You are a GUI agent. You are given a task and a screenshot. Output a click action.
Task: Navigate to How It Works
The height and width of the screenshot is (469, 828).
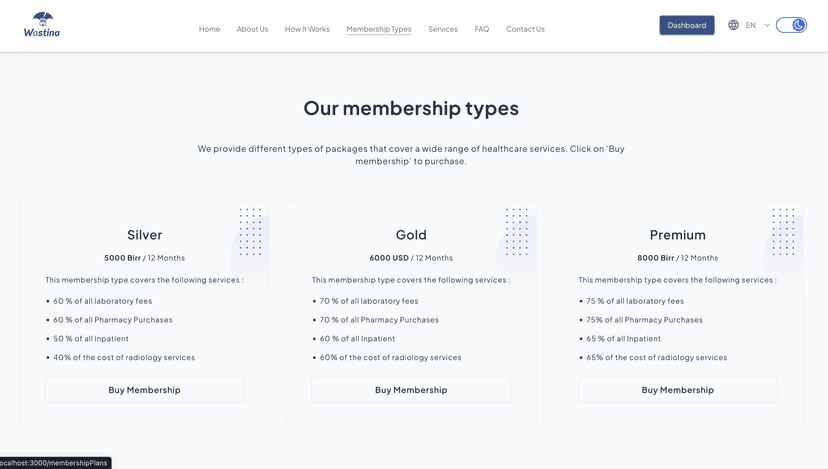(307, 29)
